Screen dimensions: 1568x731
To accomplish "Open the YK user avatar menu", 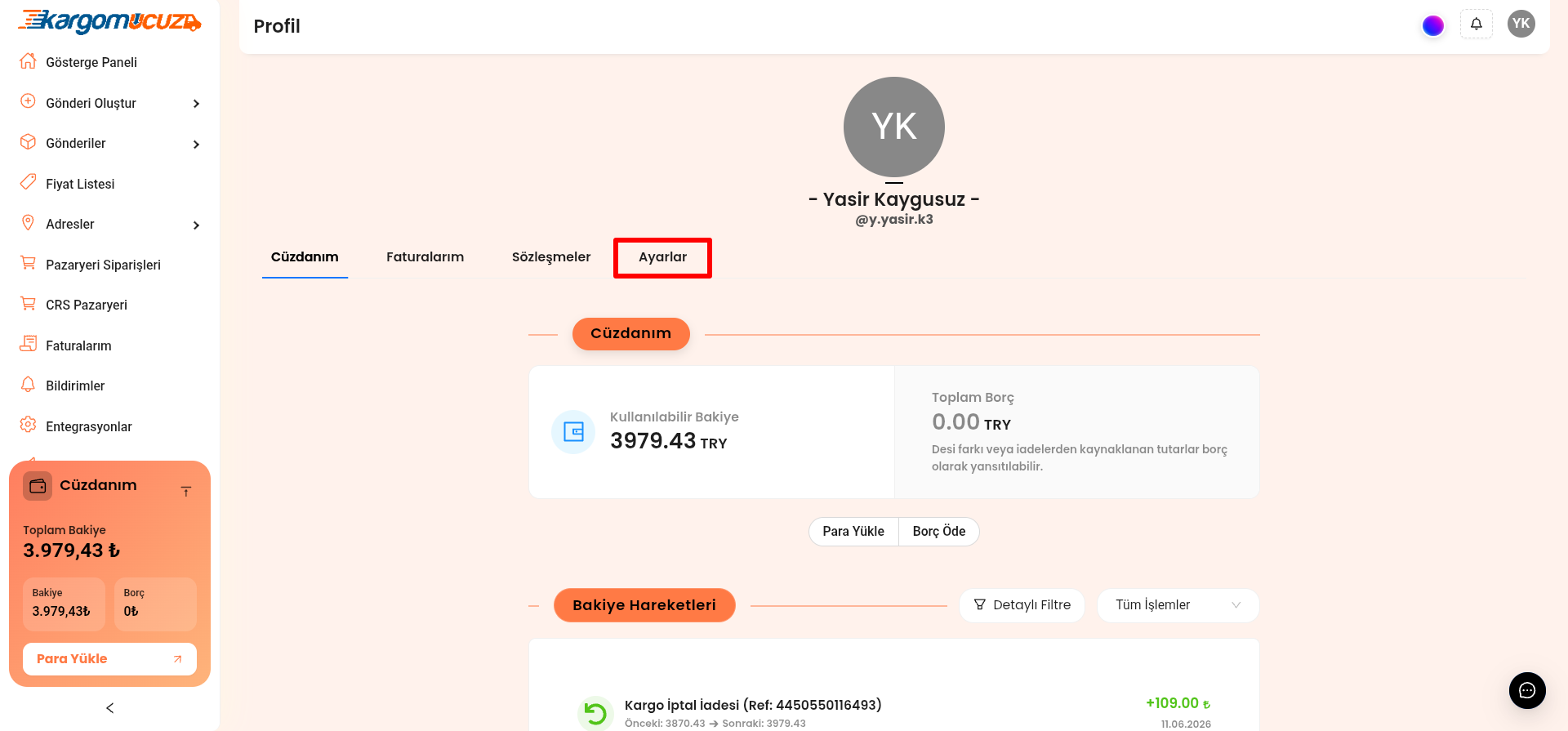I will tap(1521, 24).
